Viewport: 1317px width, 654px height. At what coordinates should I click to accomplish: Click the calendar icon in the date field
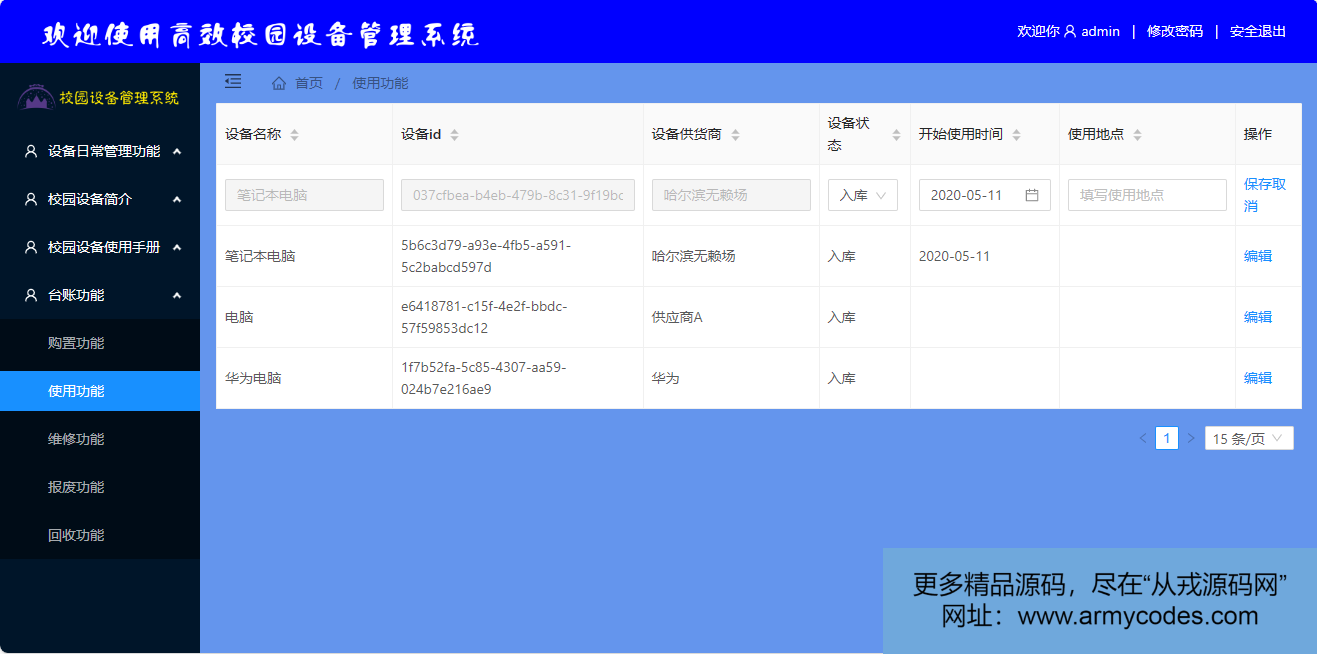point(1032,195)
